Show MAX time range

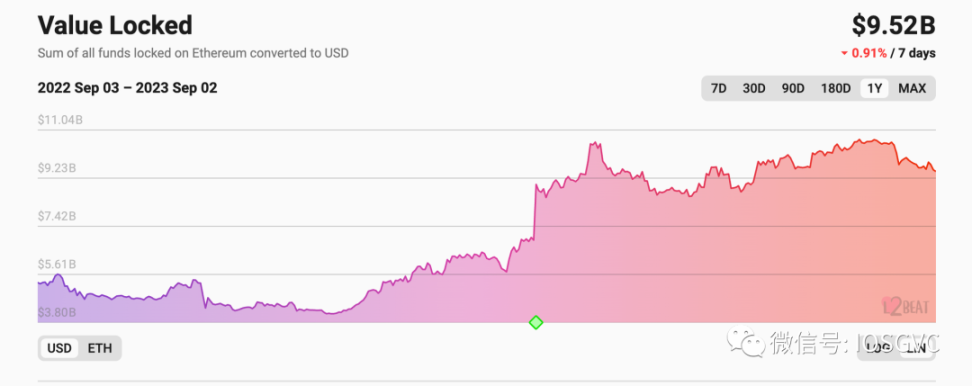coord(912,88)
